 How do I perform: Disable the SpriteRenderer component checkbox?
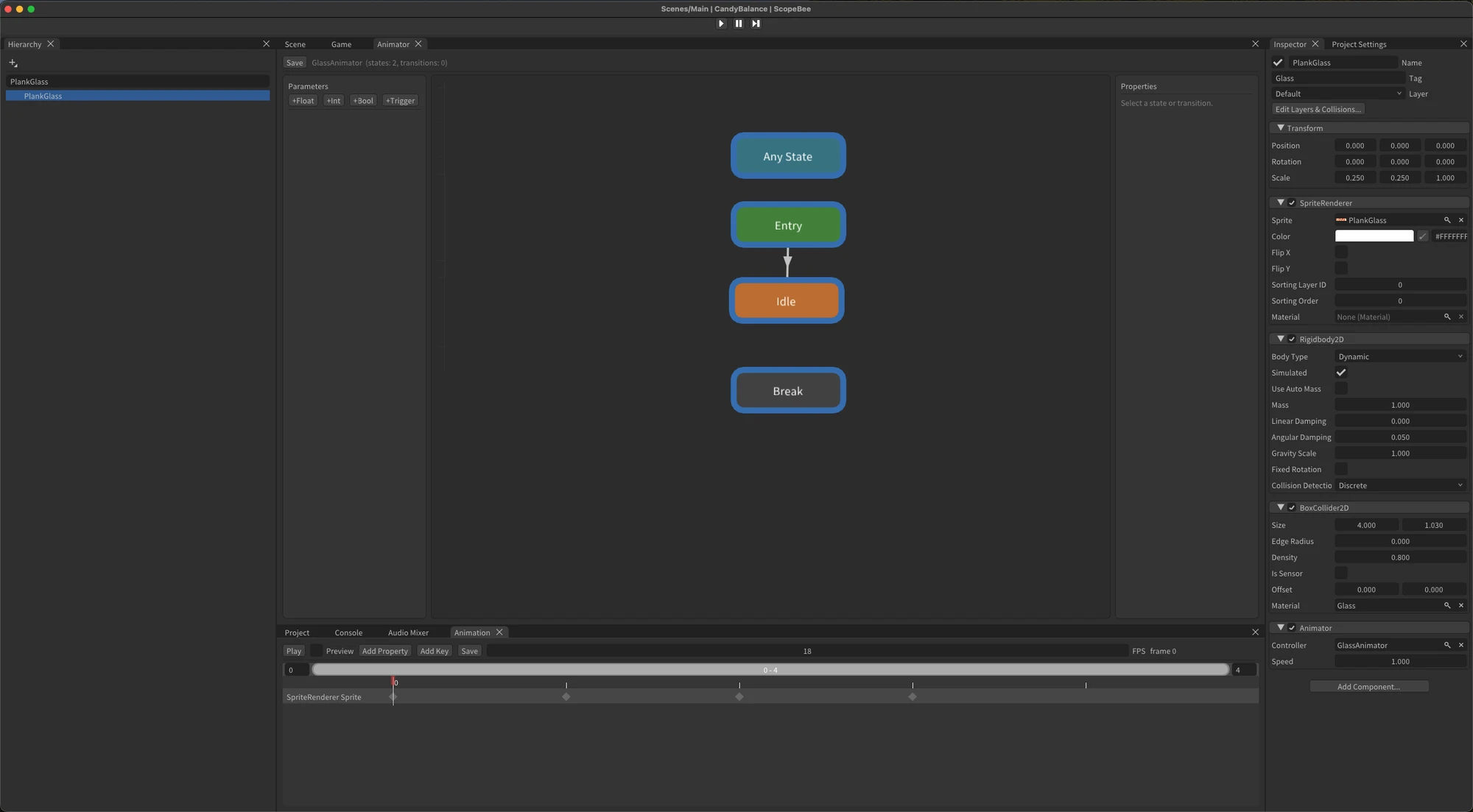(1292, 203)
